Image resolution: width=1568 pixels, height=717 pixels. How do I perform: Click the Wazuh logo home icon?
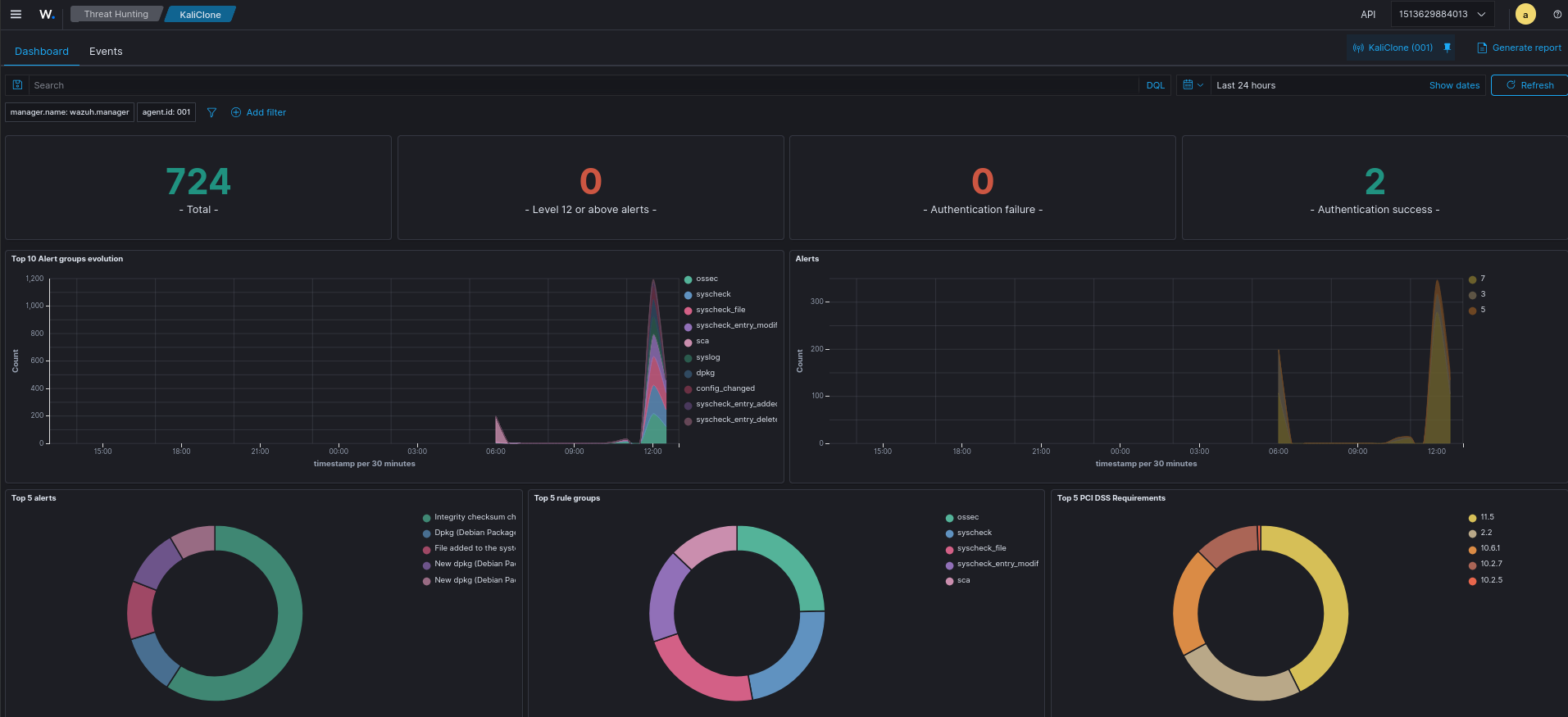pyautogui.click(x=47, y=14)
